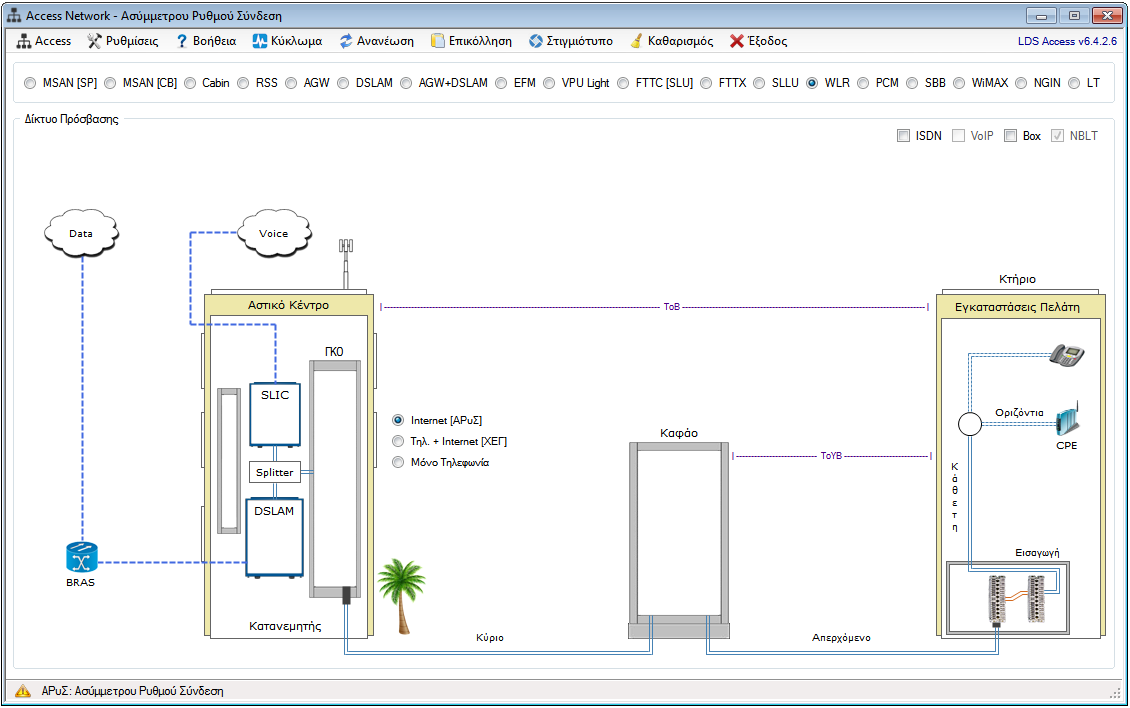Click the warning icon in status bar
Image resolution: width=1130 pixels, height=708 pixels.
(24, 691)
